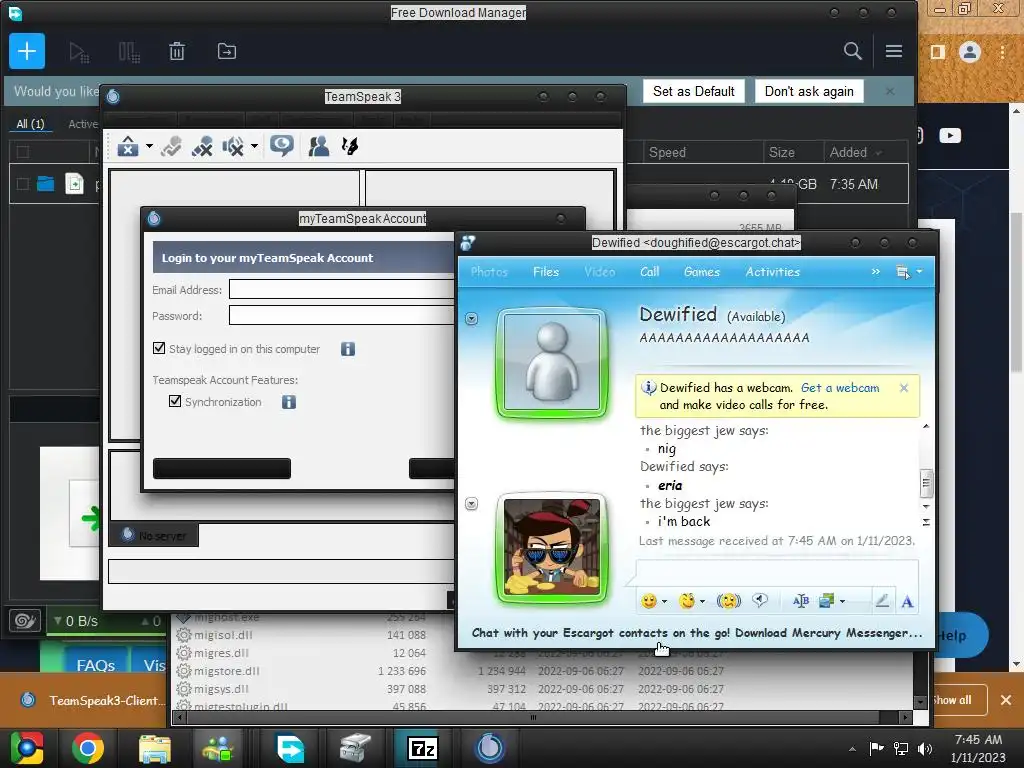Click the voice clip icon in chat
Image resolution: width=1024 pixels, height=768 pixels.
coord(760,600)
